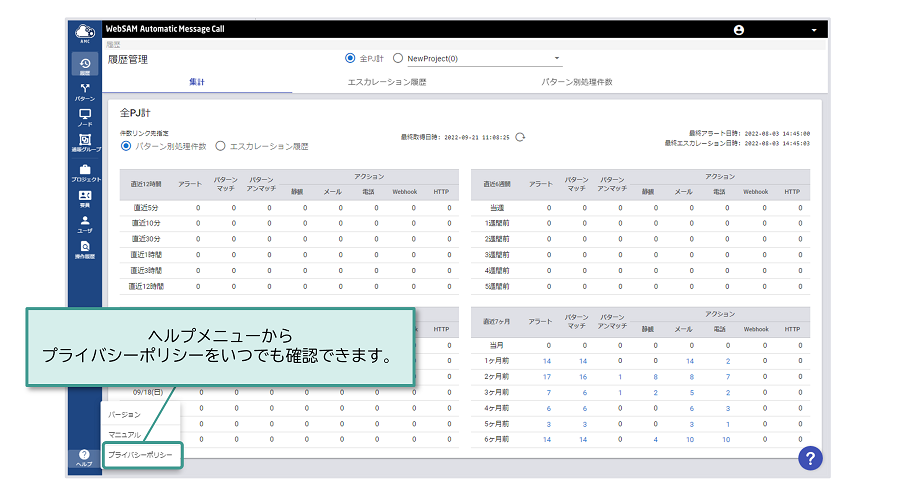This screenshot has width=900, height=499.
Task: Select the 全PJ計 radio button
Action: 349,59
